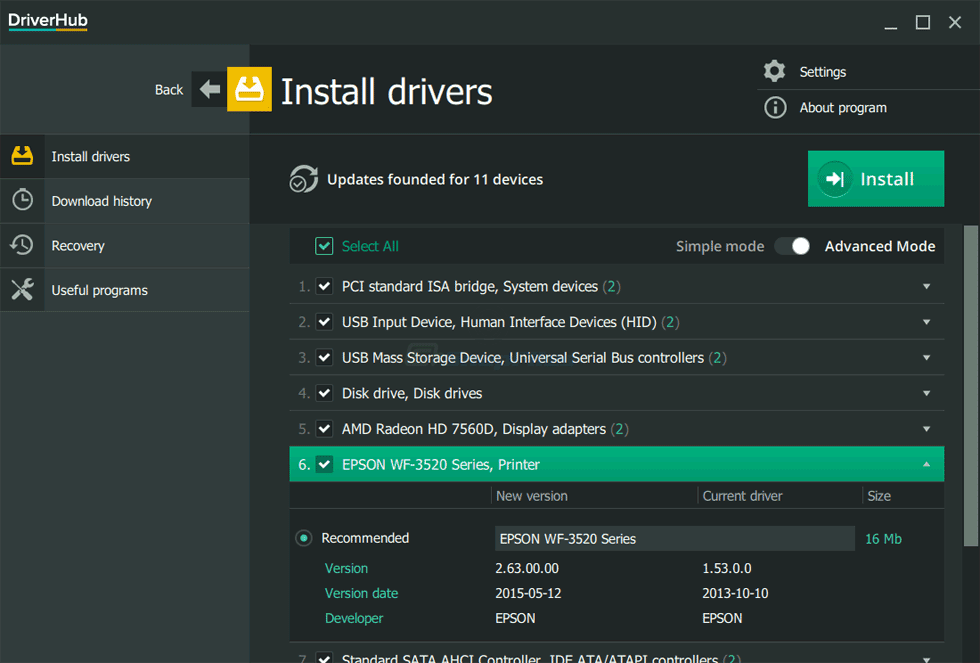This screenshot has width=980, height=663.
Task: Click the Useful programs tools icon
Action: point(22,290)
